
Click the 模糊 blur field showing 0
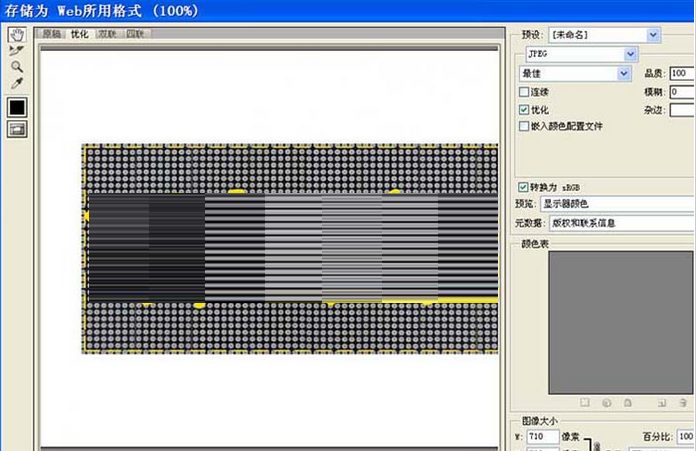(682, 92)
